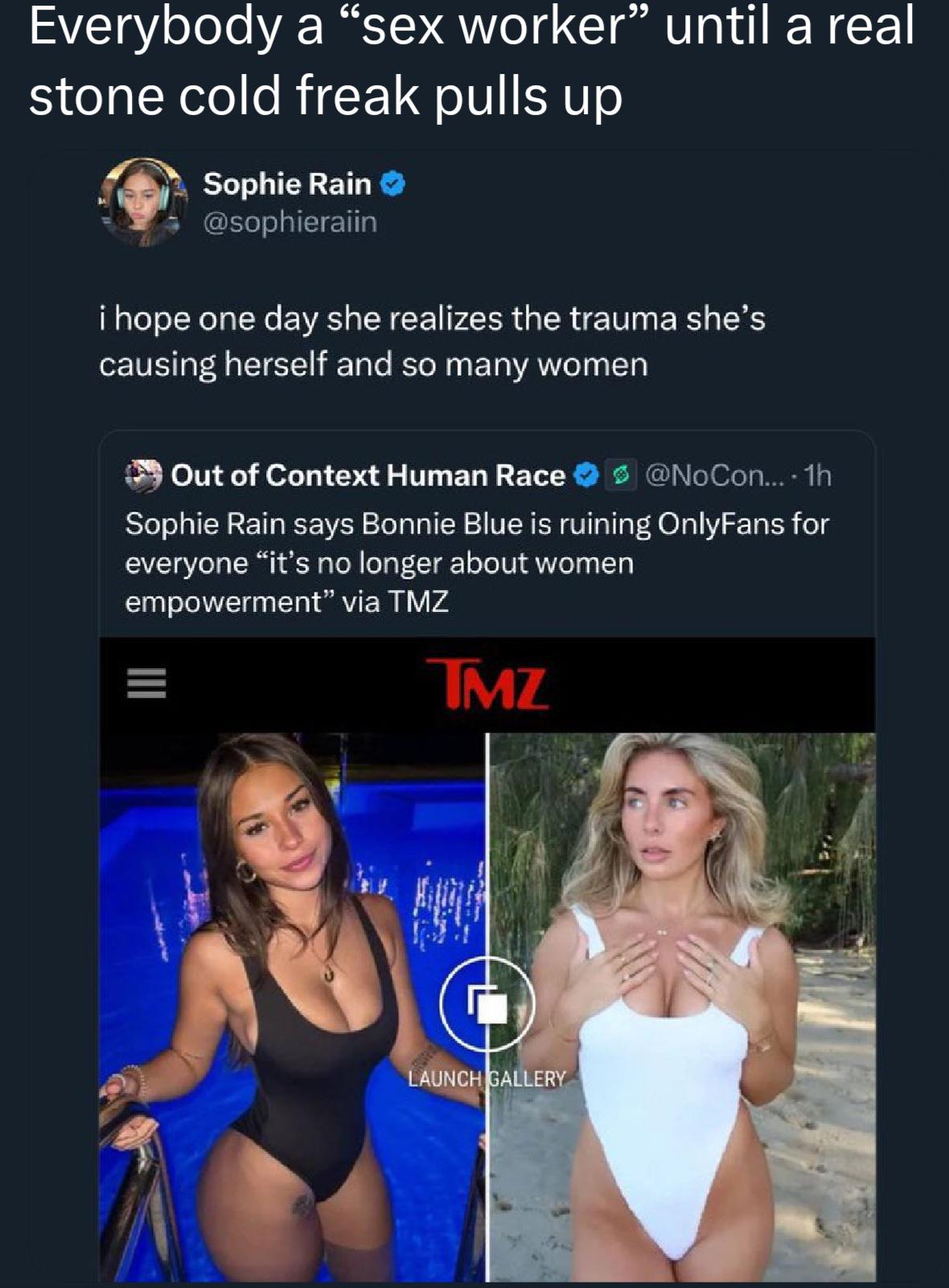949x1288 pixels.
Task: Visit the @sophieraiin handle
Action: [290, 222]
